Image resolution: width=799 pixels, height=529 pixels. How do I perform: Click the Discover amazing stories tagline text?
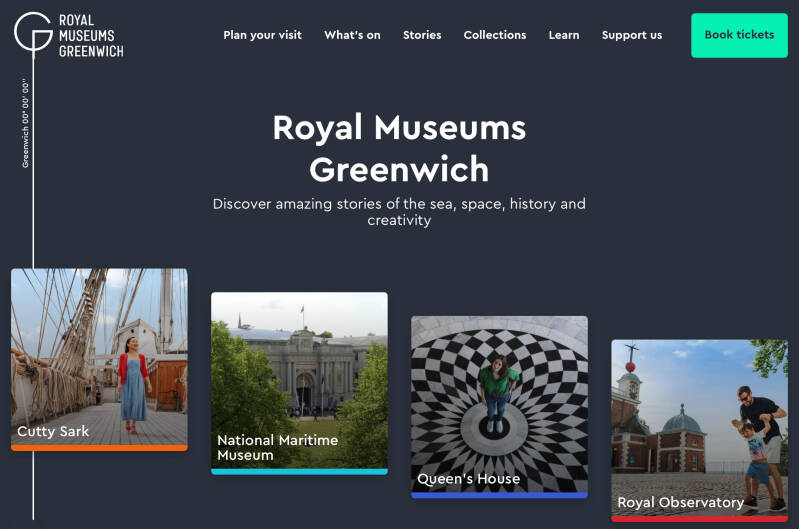pyautogui.click(x=399, y=211)
